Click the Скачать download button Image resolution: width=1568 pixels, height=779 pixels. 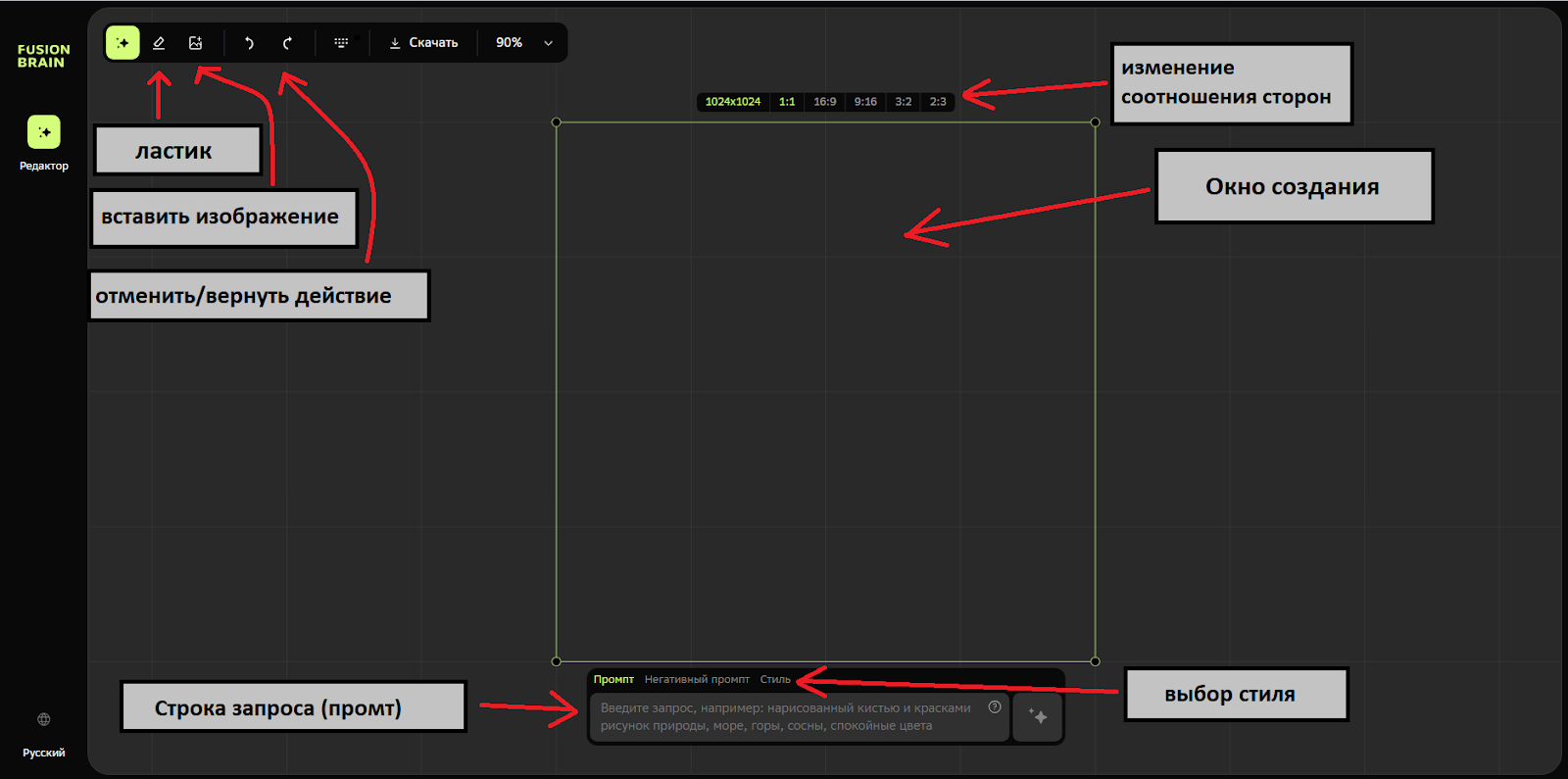click(423, 43)
